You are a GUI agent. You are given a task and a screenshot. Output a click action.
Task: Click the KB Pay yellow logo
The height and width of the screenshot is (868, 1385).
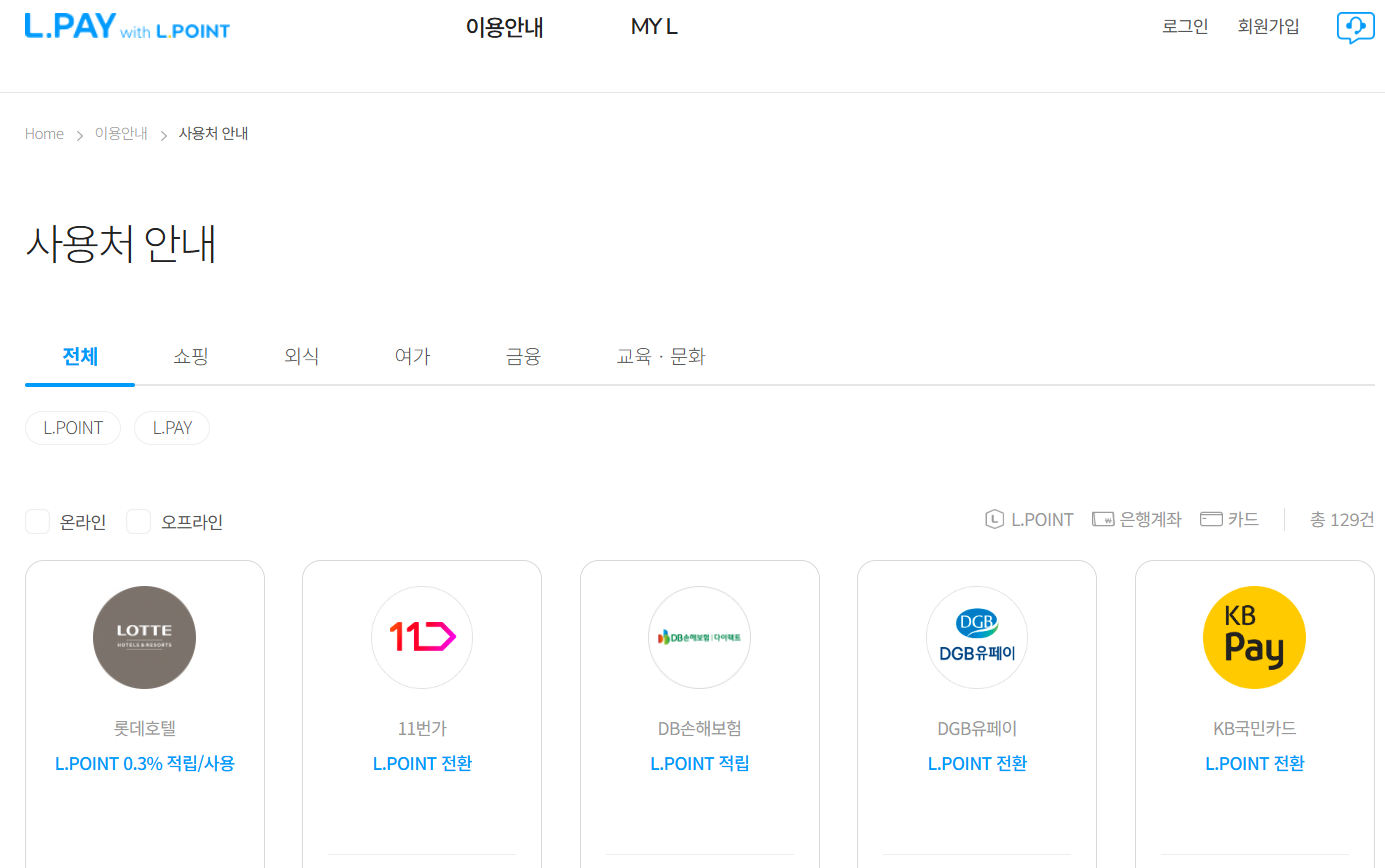1254,637
